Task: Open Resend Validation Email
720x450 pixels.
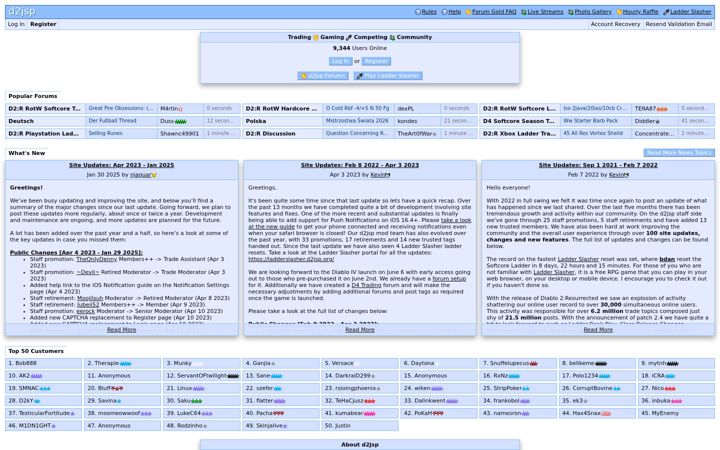Action: (679, 24)
